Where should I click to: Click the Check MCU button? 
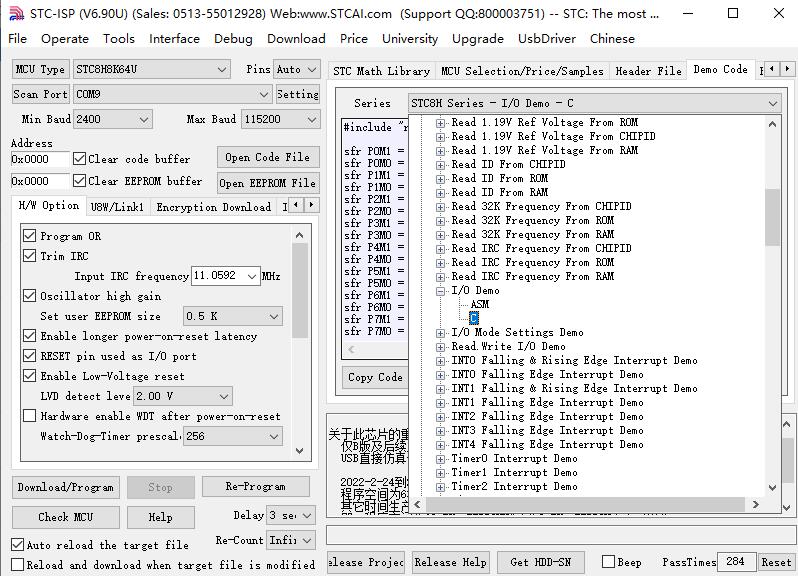pyautogui.click(x=66, y=517)
